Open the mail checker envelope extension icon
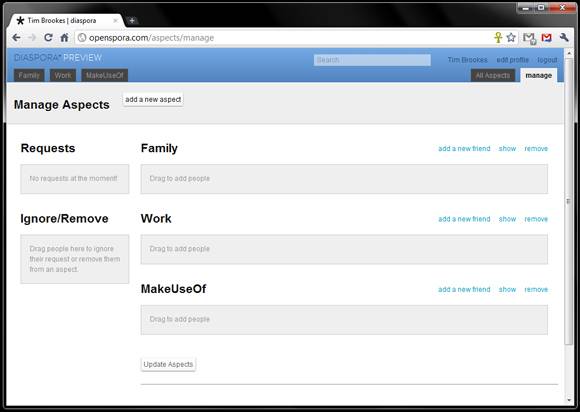Image resolution: width=580 pixels, height=412 pixels. [529, 38]
